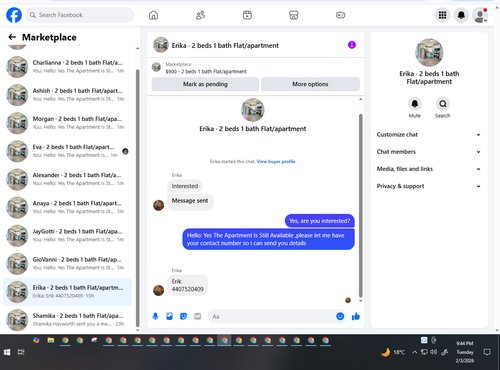Image resolution: width=500 pixels, height=370 pixels.
Task: Open the Facebook logo home
Action: point(14,15)
